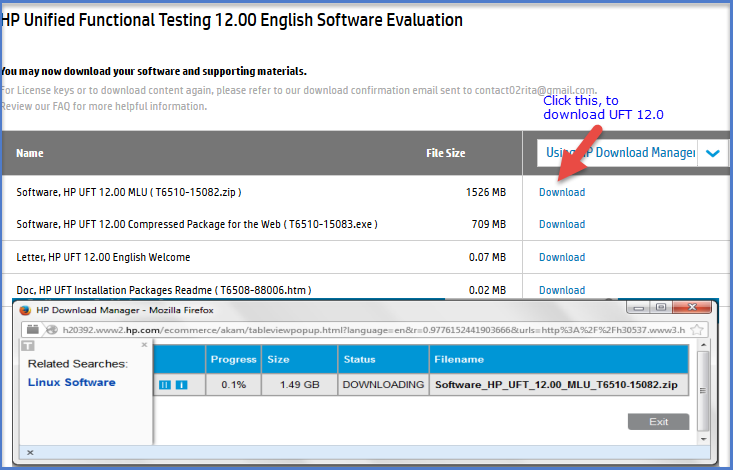Click 'Letter, HP UFT 12.00 English Welcome' text
This screenshot has width=733, height=470.
coord(103,257)
